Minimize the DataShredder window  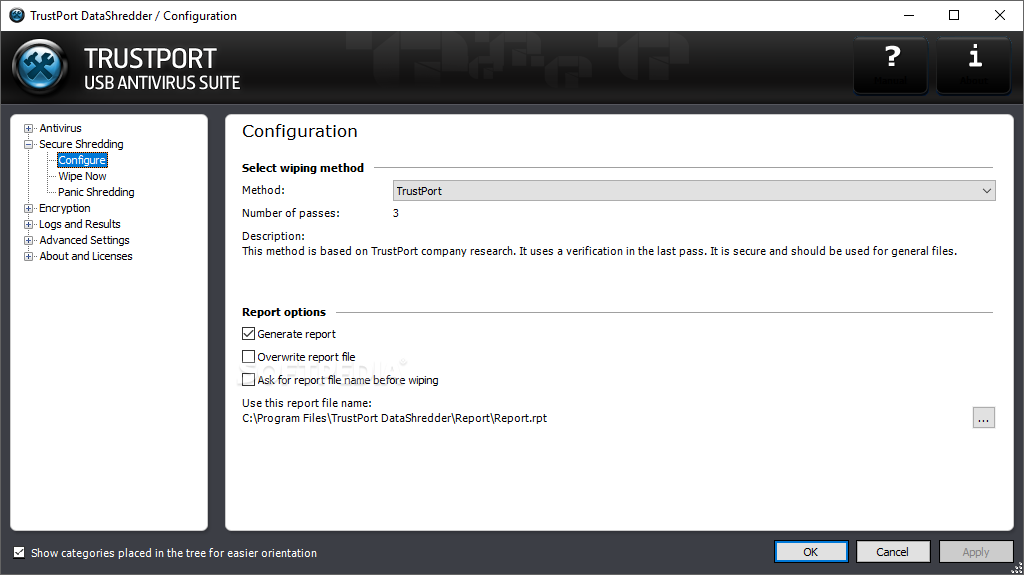tap(908, 15)
